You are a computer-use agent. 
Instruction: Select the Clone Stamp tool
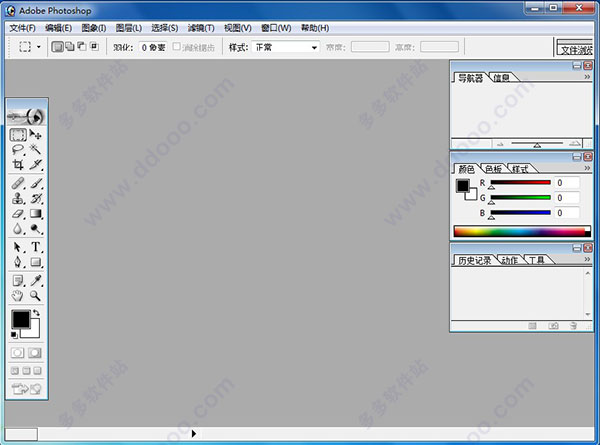point(18,199)
